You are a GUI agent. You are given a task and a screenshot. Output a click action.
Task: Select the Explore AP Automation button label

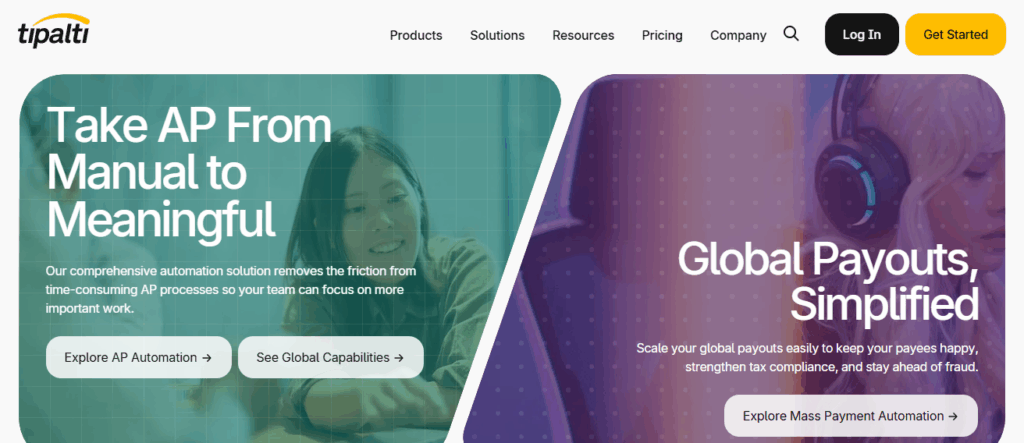(131, 357)
